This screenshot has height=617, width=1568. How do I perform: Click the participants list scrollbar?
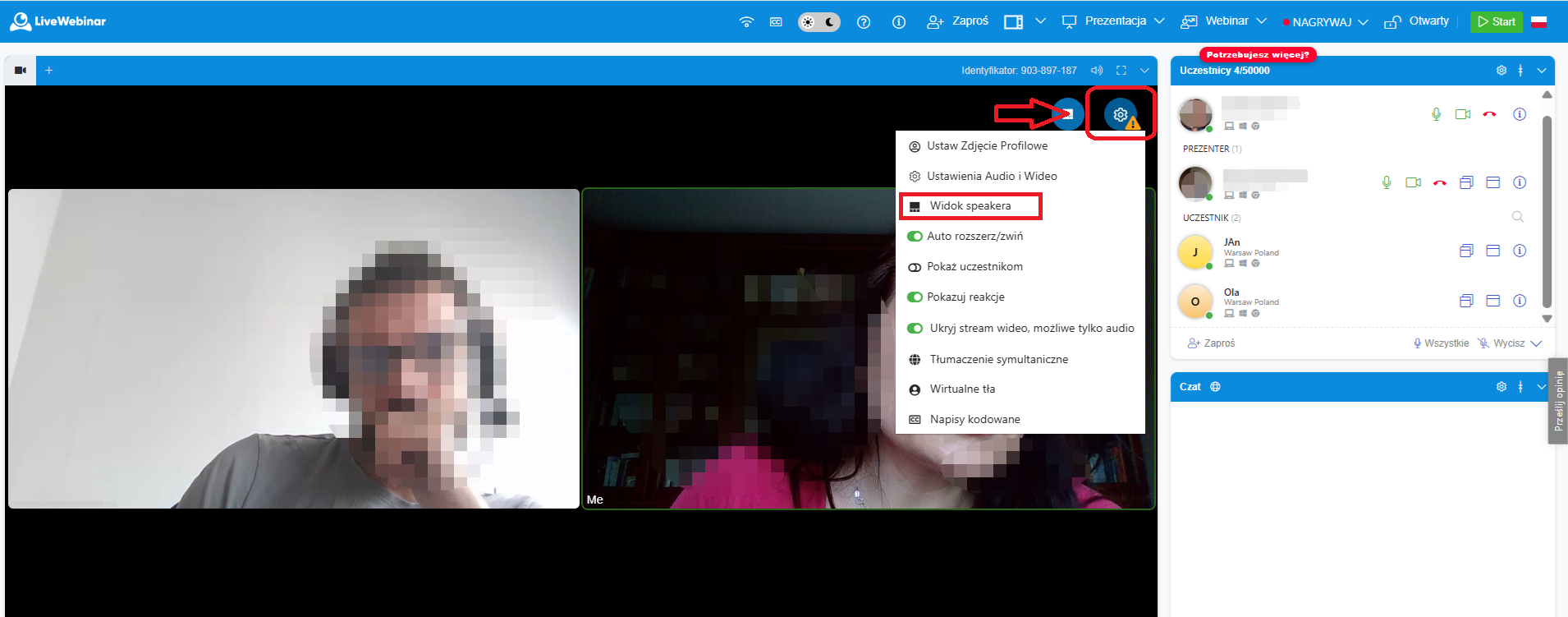click(1547, 210)
